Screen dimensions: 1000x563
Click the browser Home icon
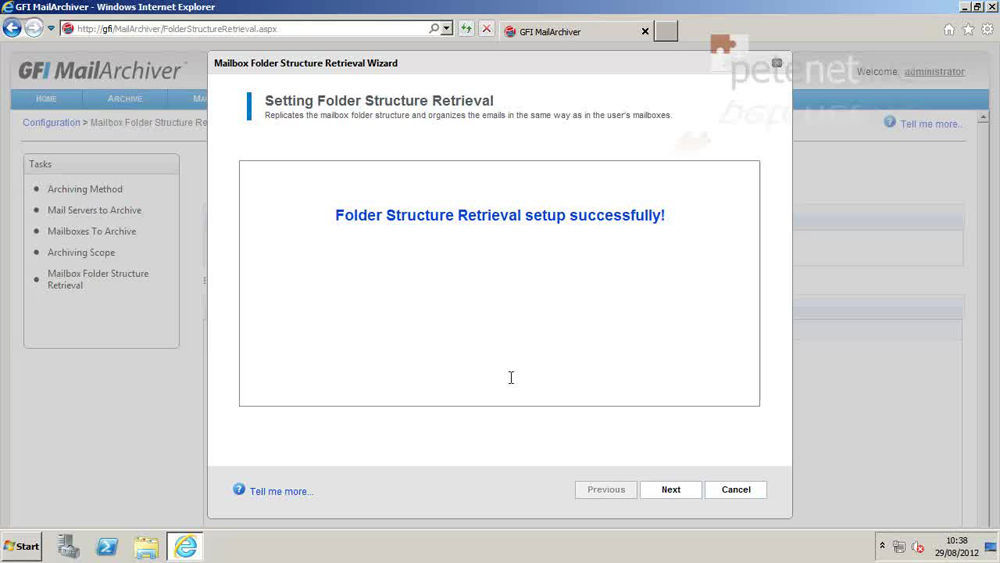point(949,29)
